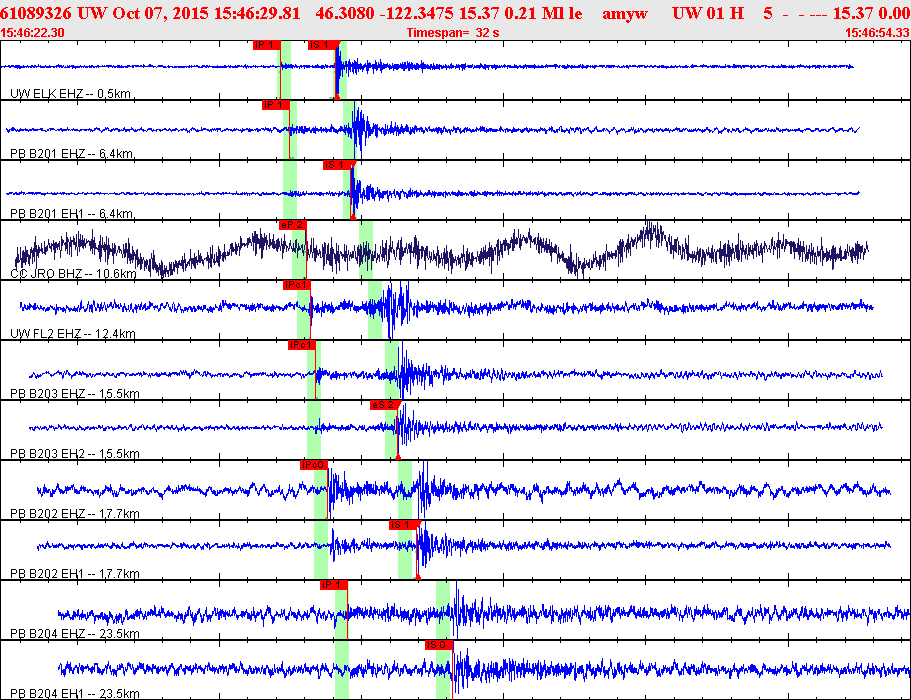
Task: Click the green predicted S window on PB B204 EHZ trace
Action: click(443, 610)
